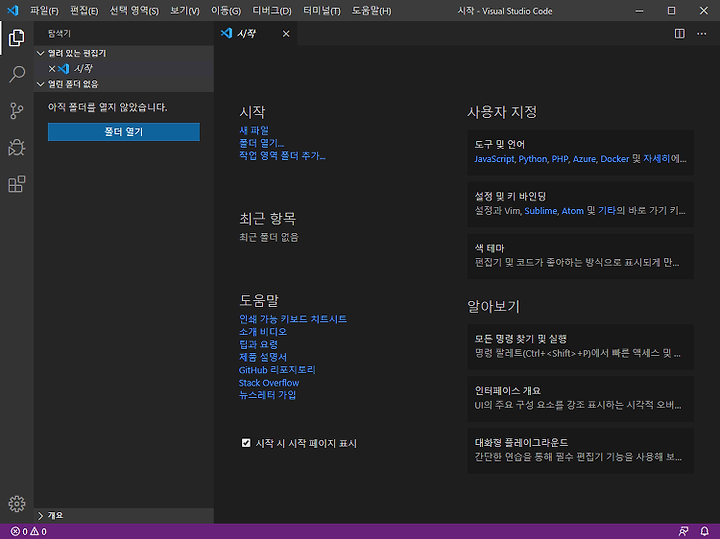Click the feedback icon in status bar
This screenshot has height=539, width=720.
pyautogui.click(x=683, y=531)
